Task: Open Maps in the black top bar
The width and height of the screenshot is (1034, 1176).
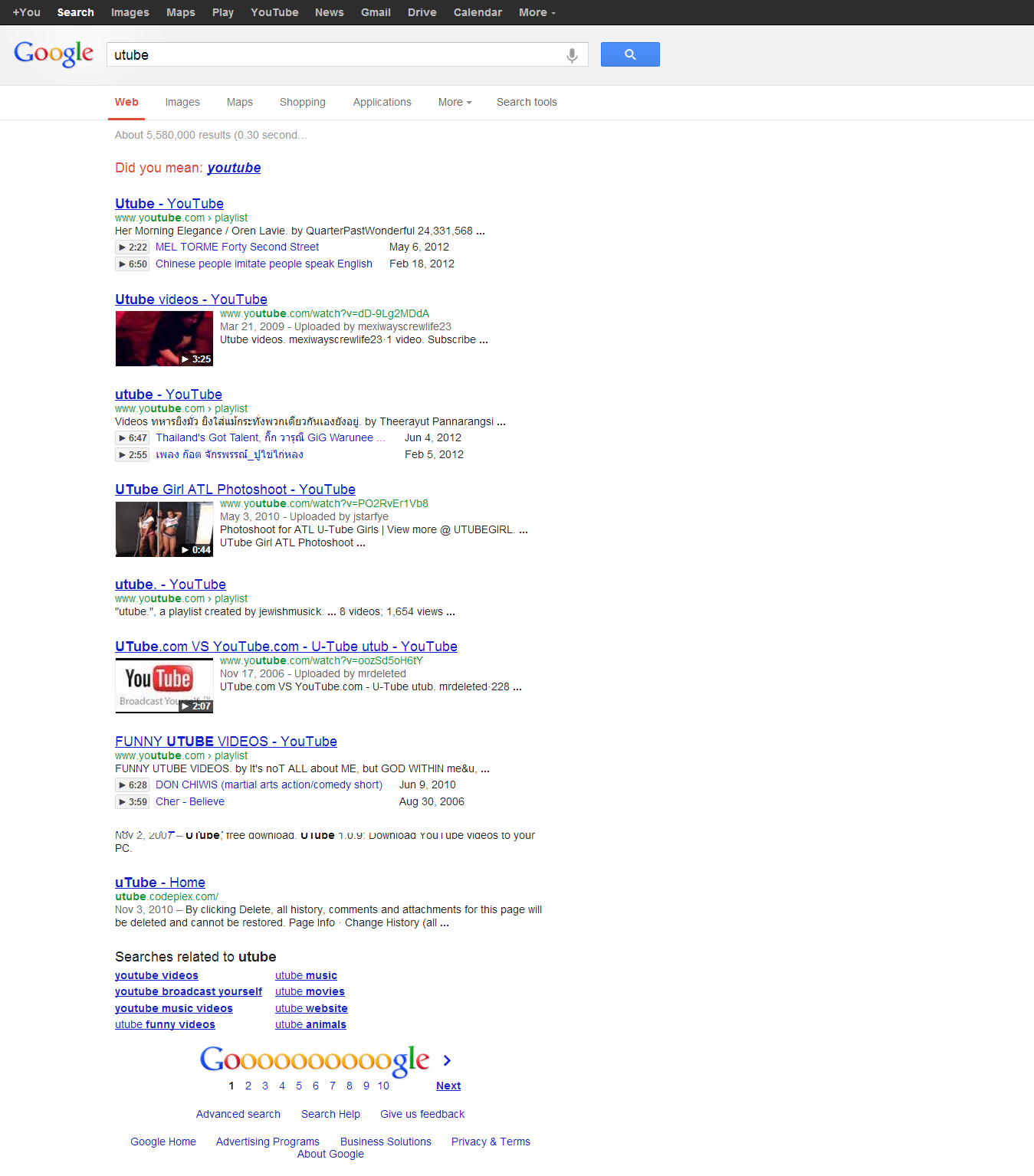Action: (181, 12)
